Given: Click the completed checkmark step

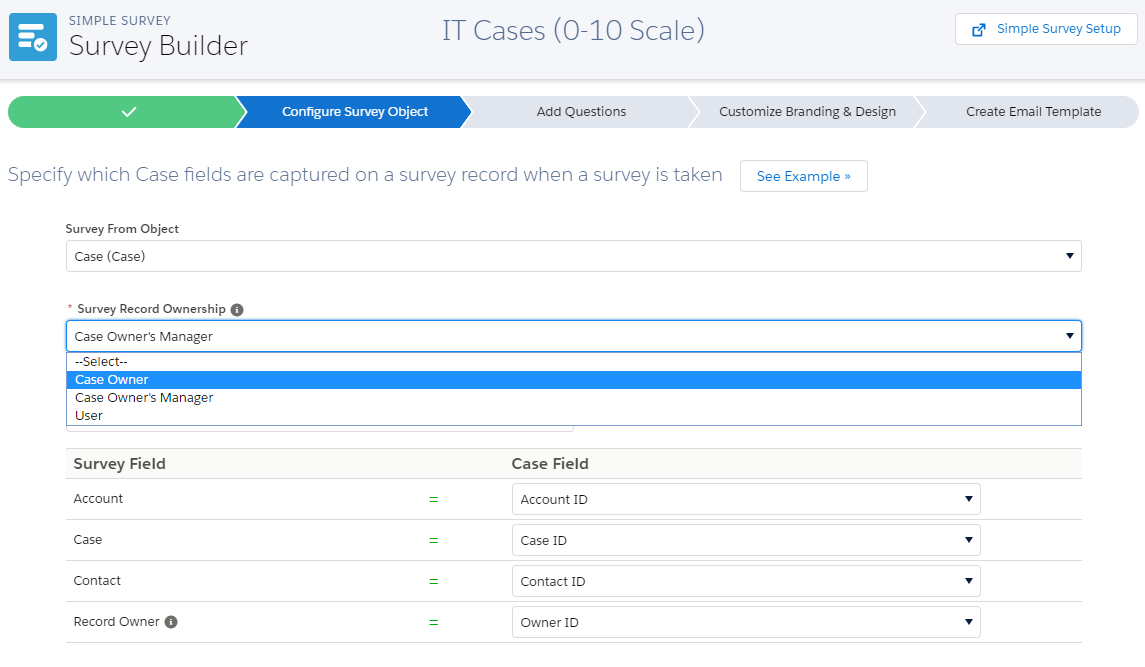Looking at the screenshot, I should [126, 112].
